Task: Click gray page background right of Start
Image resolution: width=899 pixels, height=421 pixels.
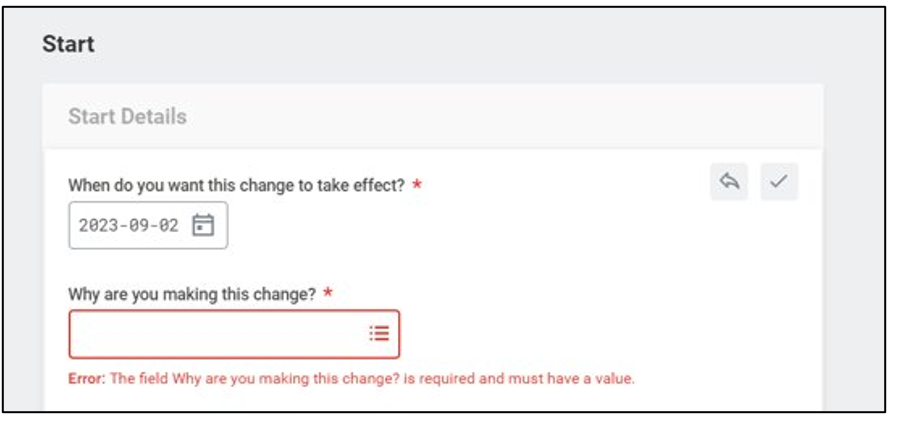Action: click(450, 45)
